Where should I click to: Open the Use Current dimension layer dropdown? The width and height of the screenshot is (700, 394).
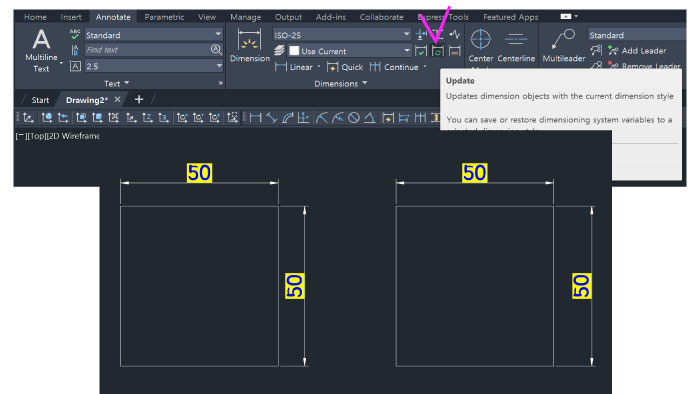tap(350, 51)
